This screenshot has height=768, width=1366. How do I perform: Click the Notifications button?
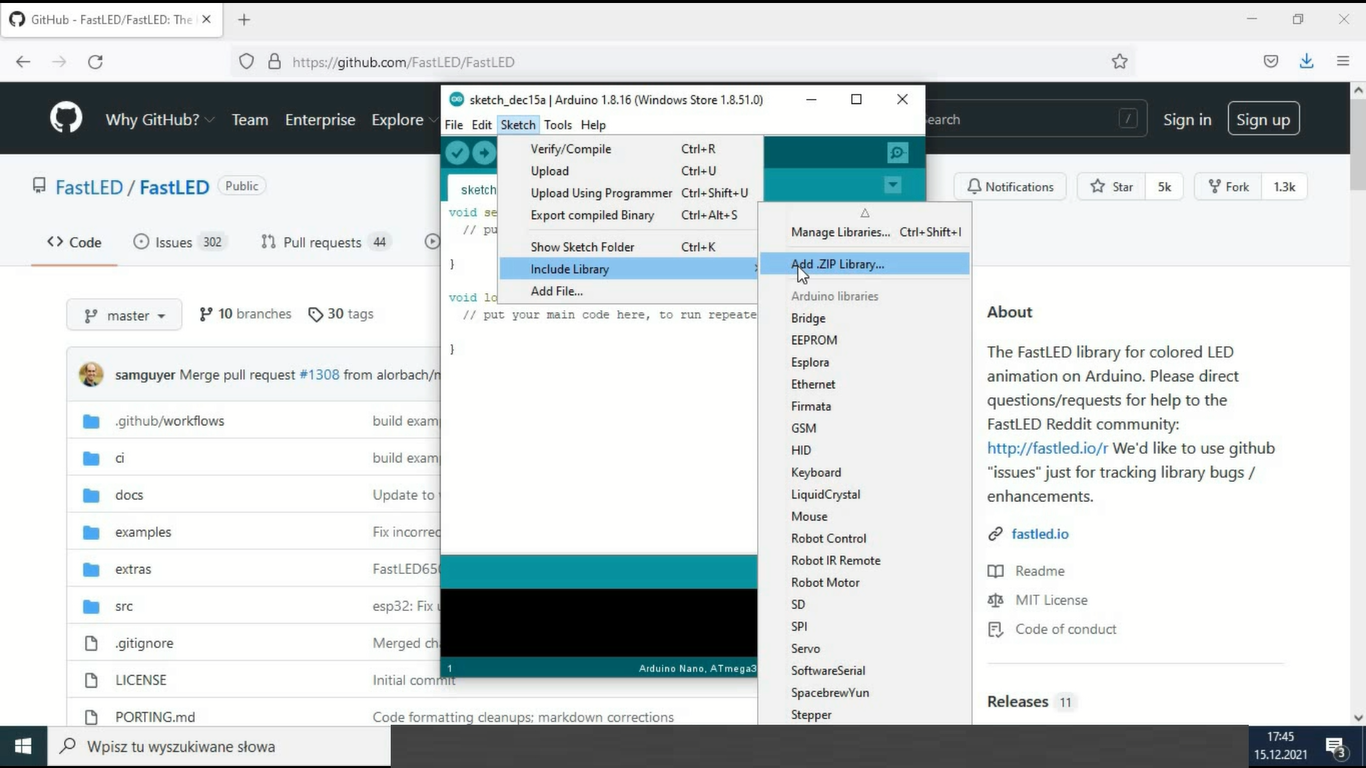tap(1010, 187)
